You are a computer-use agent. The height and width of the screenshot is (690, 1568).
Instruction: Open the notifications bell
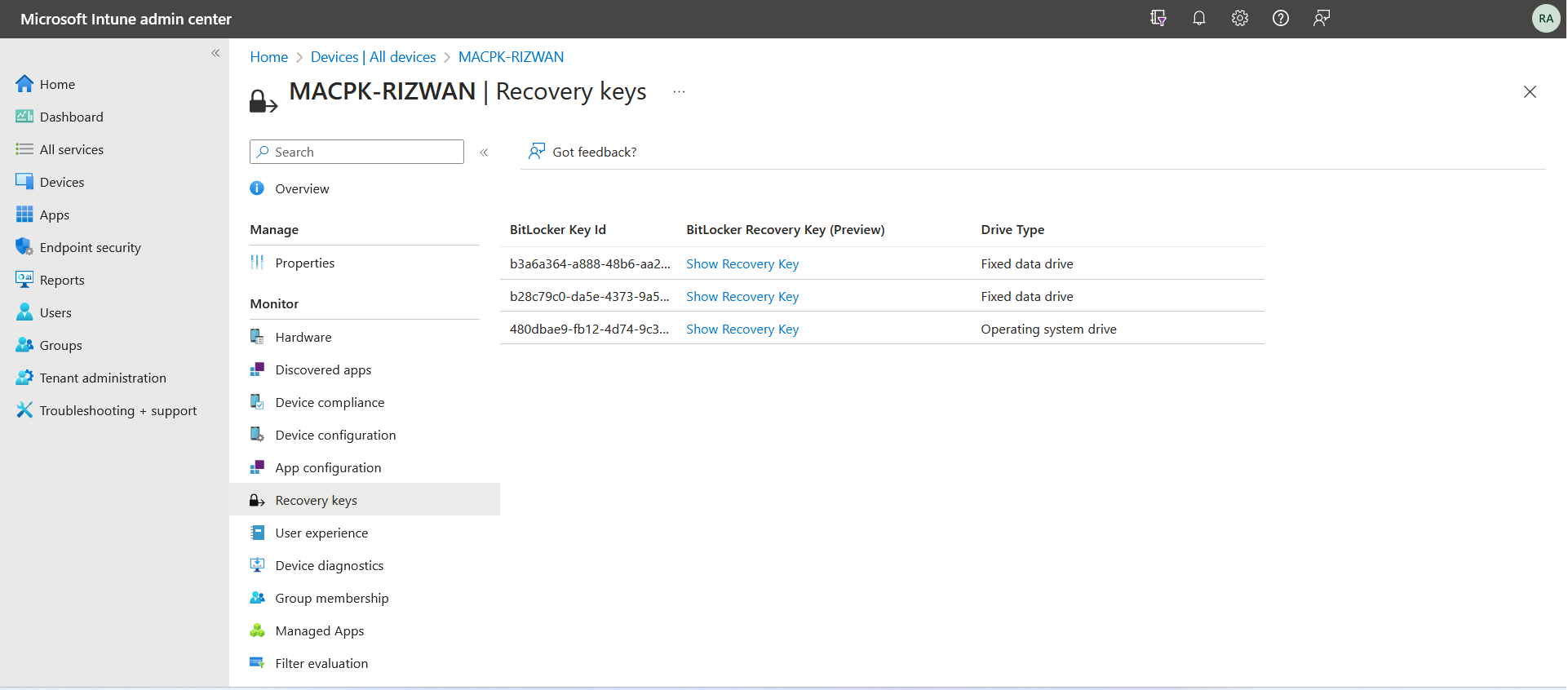pos(1198,18)
